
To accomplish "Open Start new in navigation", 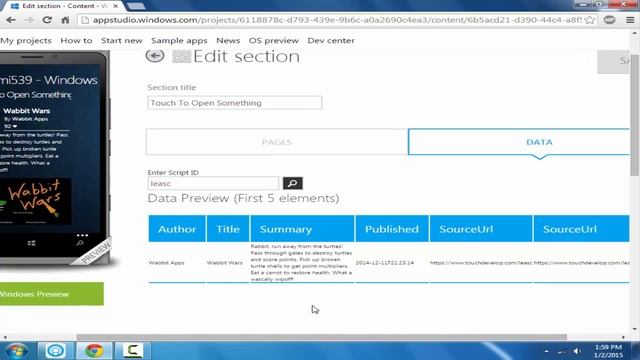I will click(x=122, y=40).
